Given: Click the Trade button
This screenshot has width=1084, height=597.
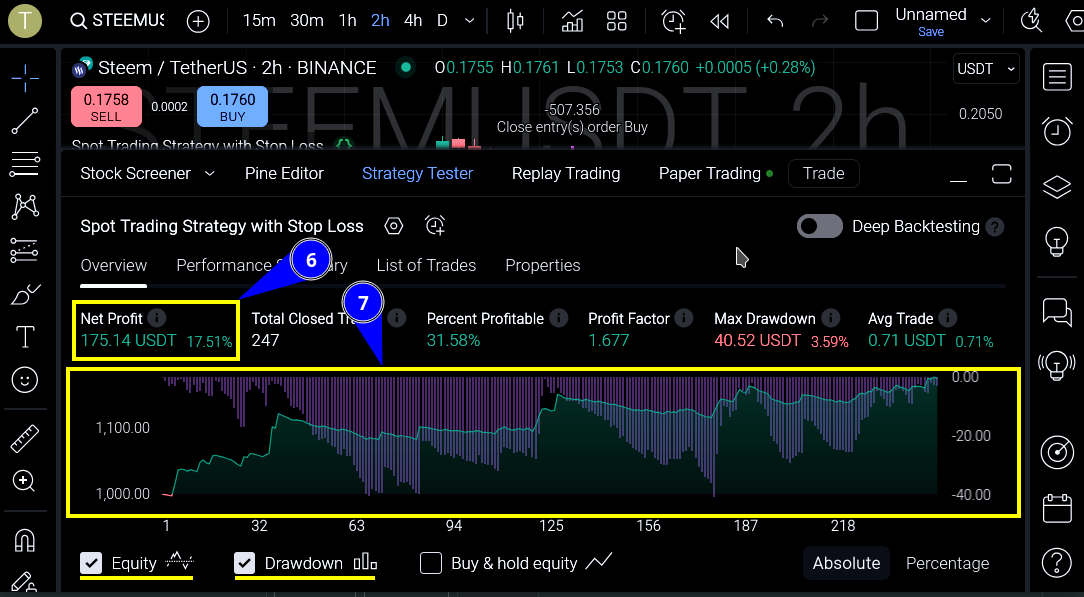Looking at the screenshot, I should click(x=823, y=173).
